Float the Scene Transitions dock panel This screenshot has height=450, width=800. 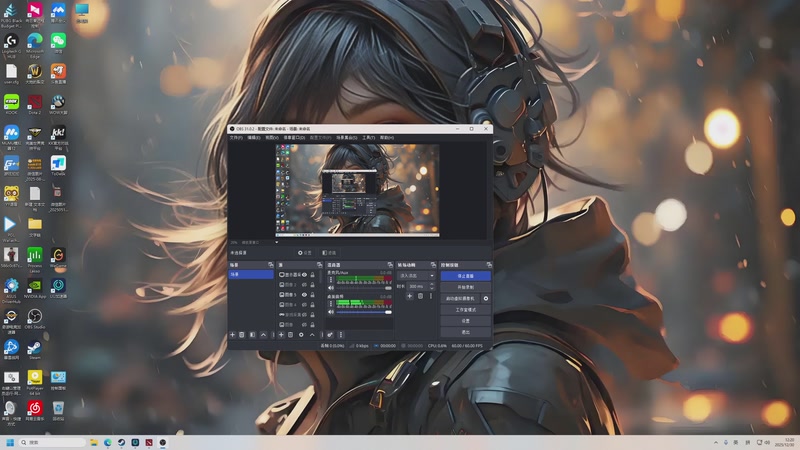pos(434,265)
